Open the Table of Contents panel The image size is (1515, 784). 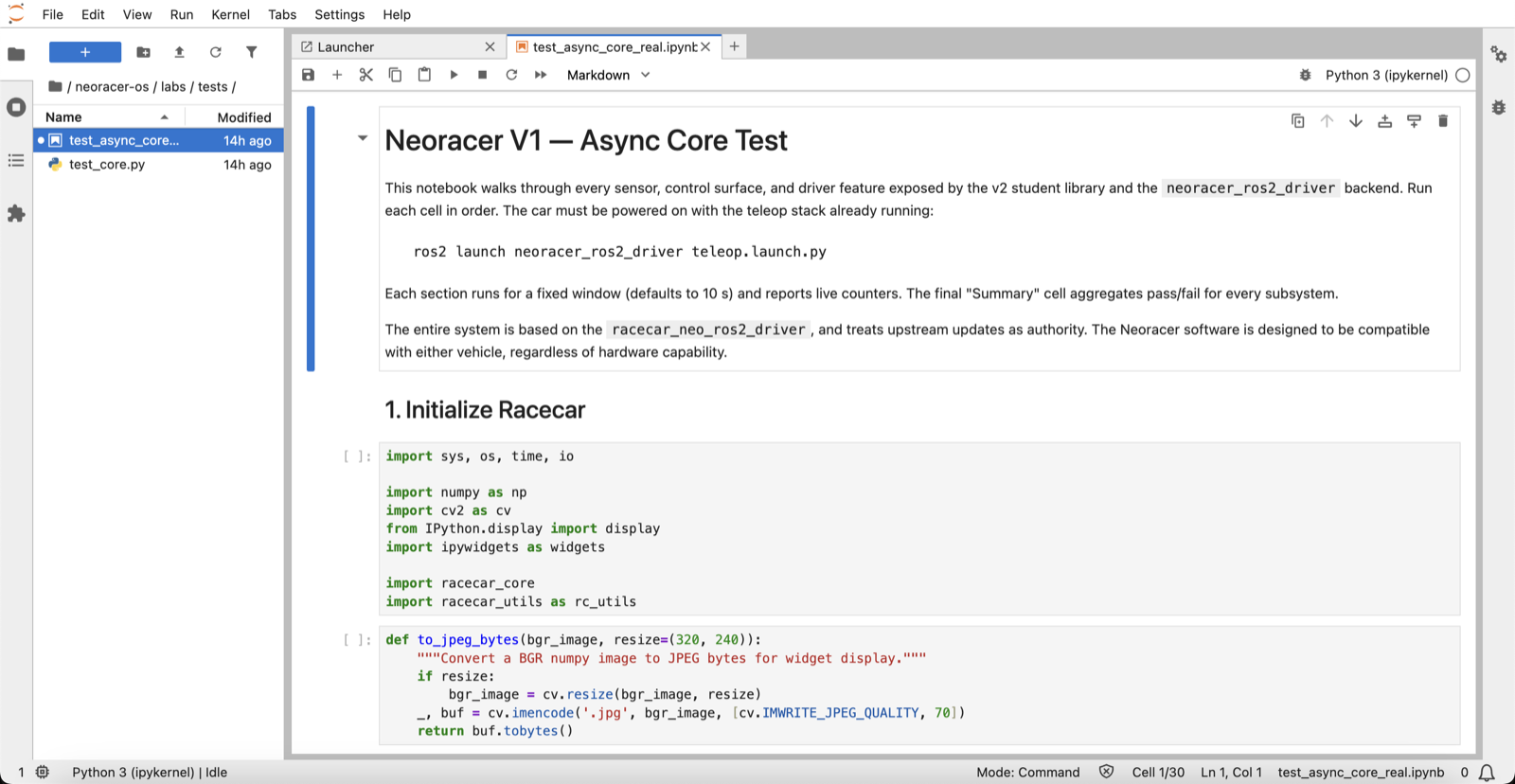16,161
